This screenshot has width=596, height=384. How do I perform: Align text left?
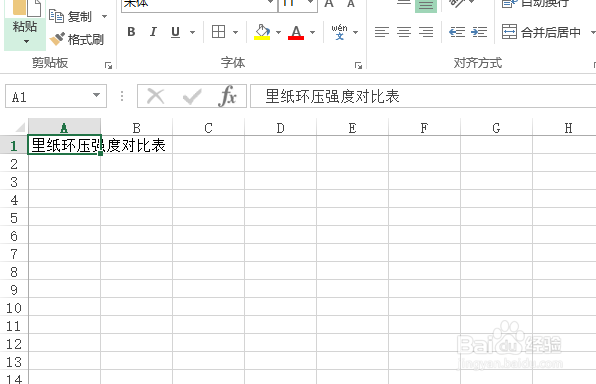382,32
